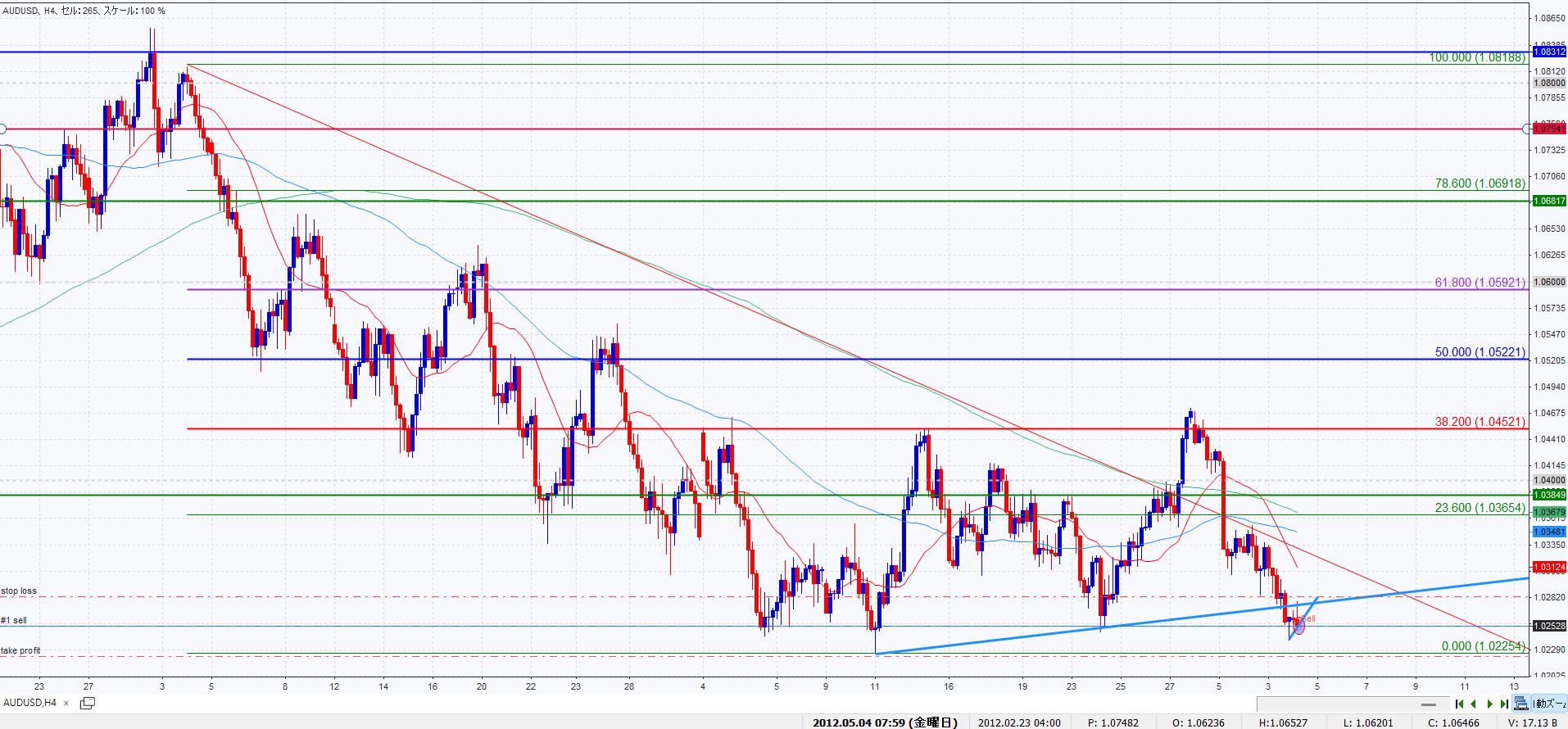
Task: Jump to the chart's first bar
Action: 1459,704
